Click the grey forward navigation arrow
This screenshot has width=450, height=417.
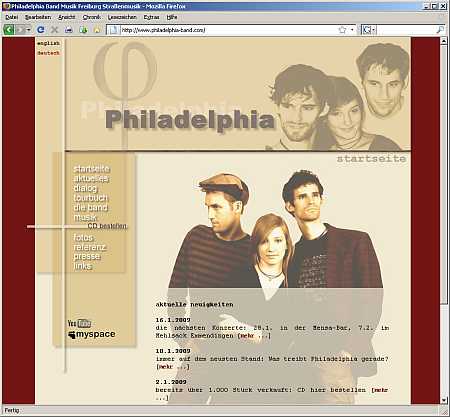click(x=20, y=30)
